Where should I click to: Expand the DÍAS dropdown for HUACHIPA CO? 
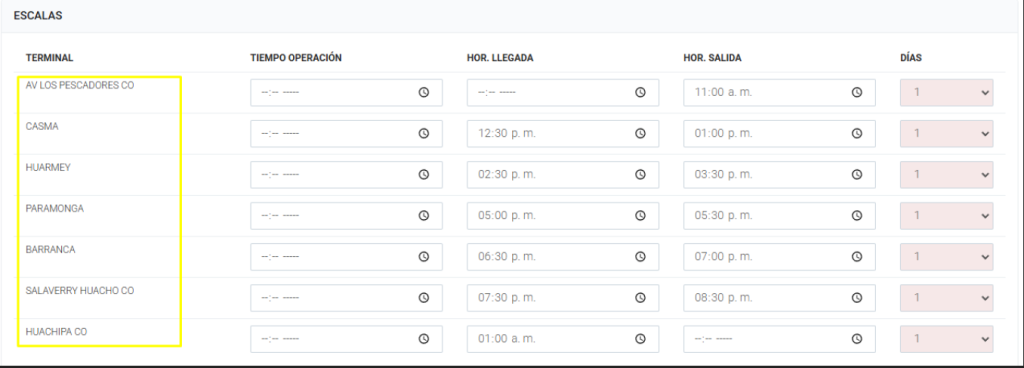pos(947,339)
